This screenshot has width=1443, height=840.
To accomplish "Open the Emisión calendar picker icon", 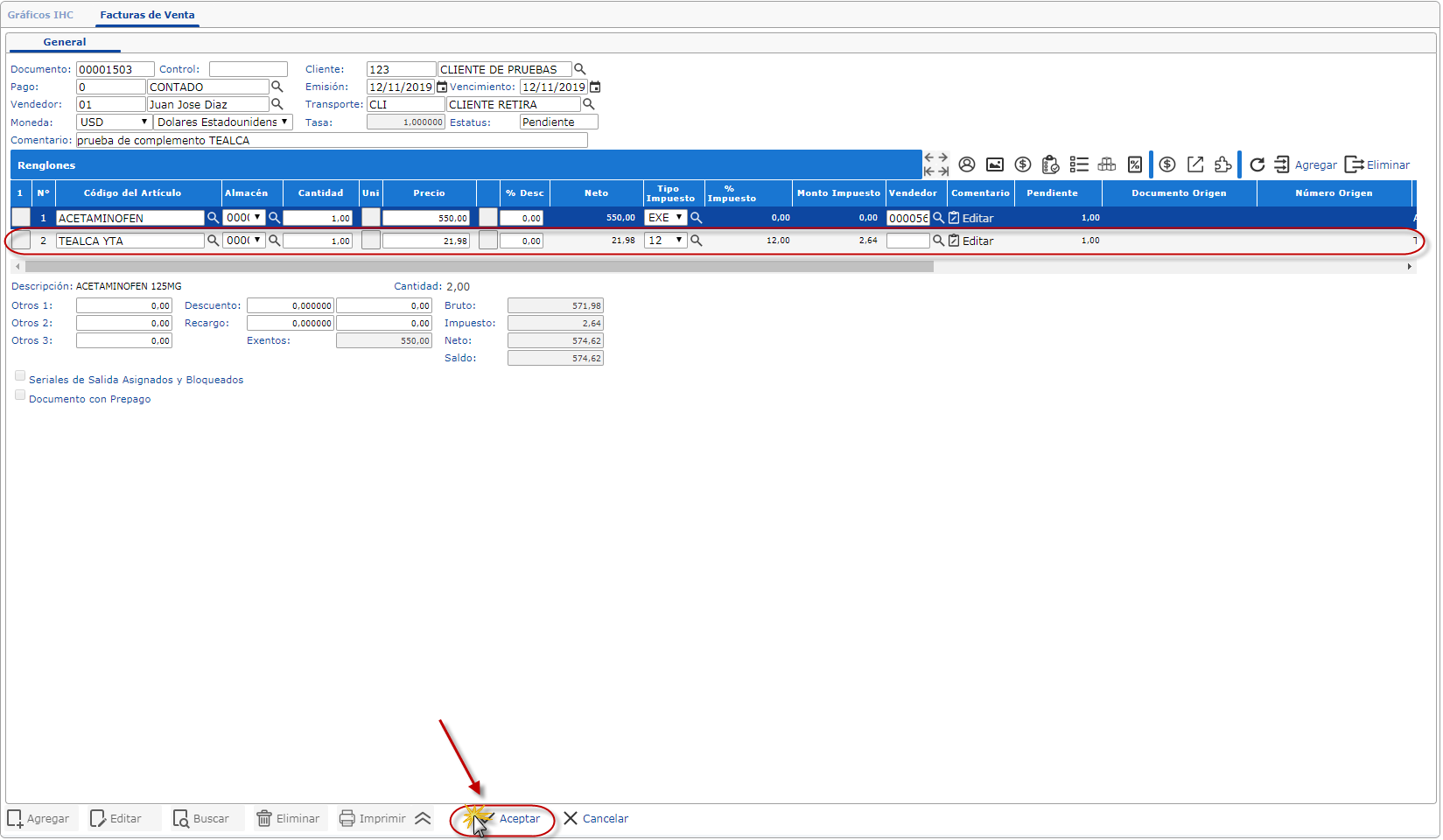I will (x=442, y=87).
